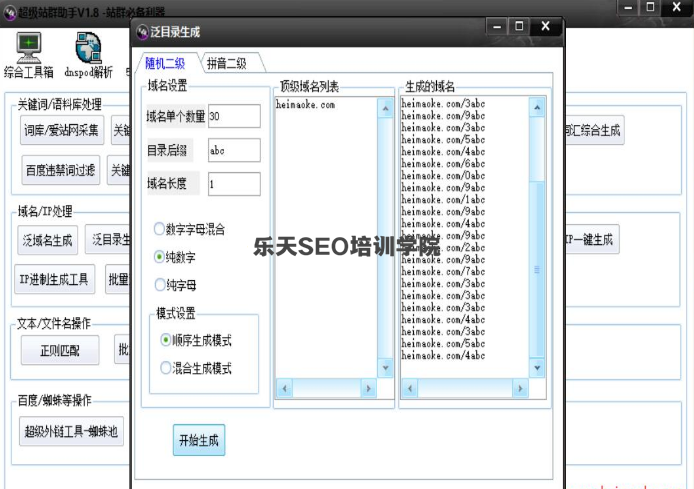Close the 超级站群助手 main window

677,7
